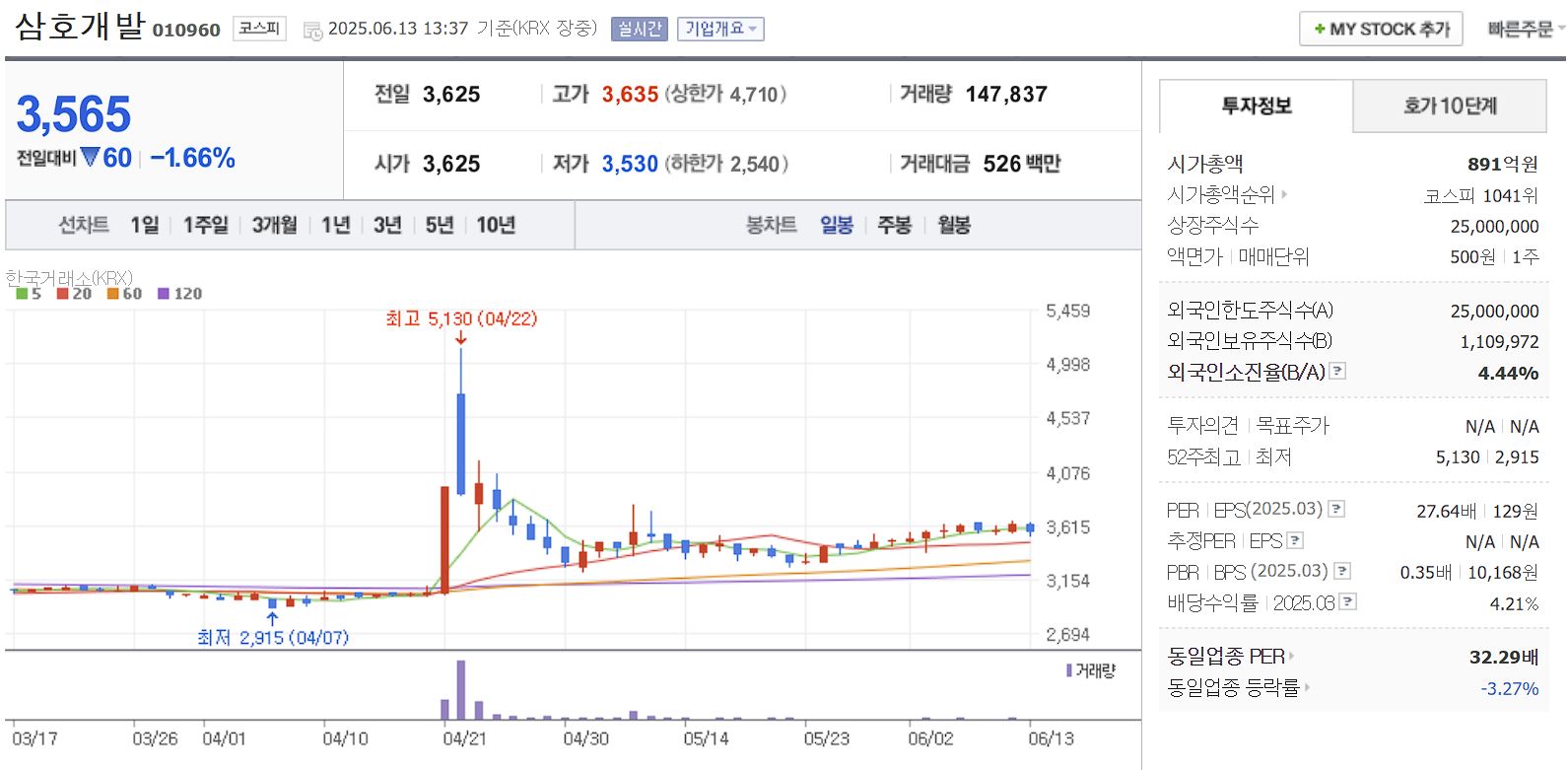The image size is (1568, 770).
Task: Click the 고가 value 3,635
Action: click(630, 95)
